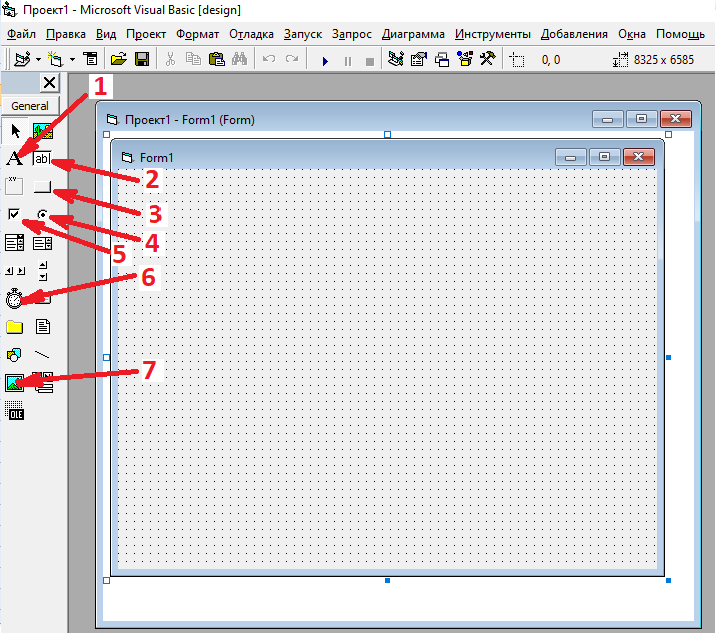Click the Paste clipboard icon

216,59
